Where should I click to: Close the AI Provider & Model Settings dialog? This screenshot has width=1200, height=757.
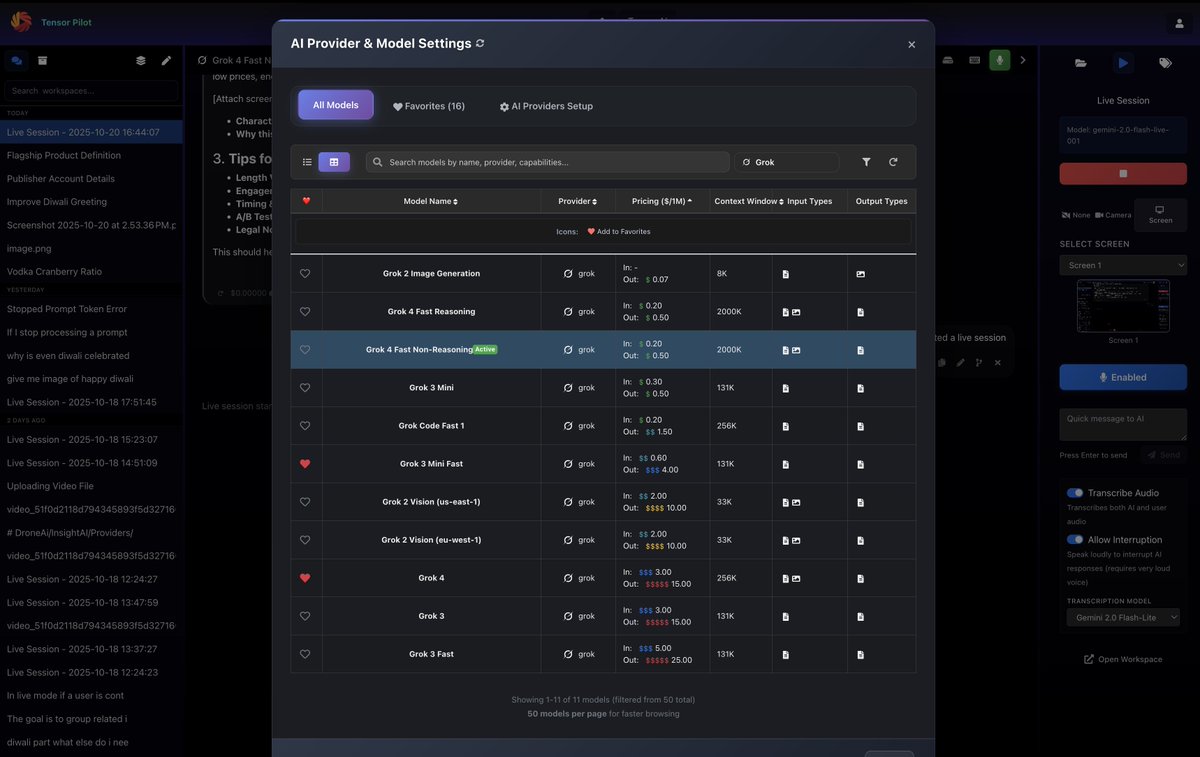tap(911, 45)
